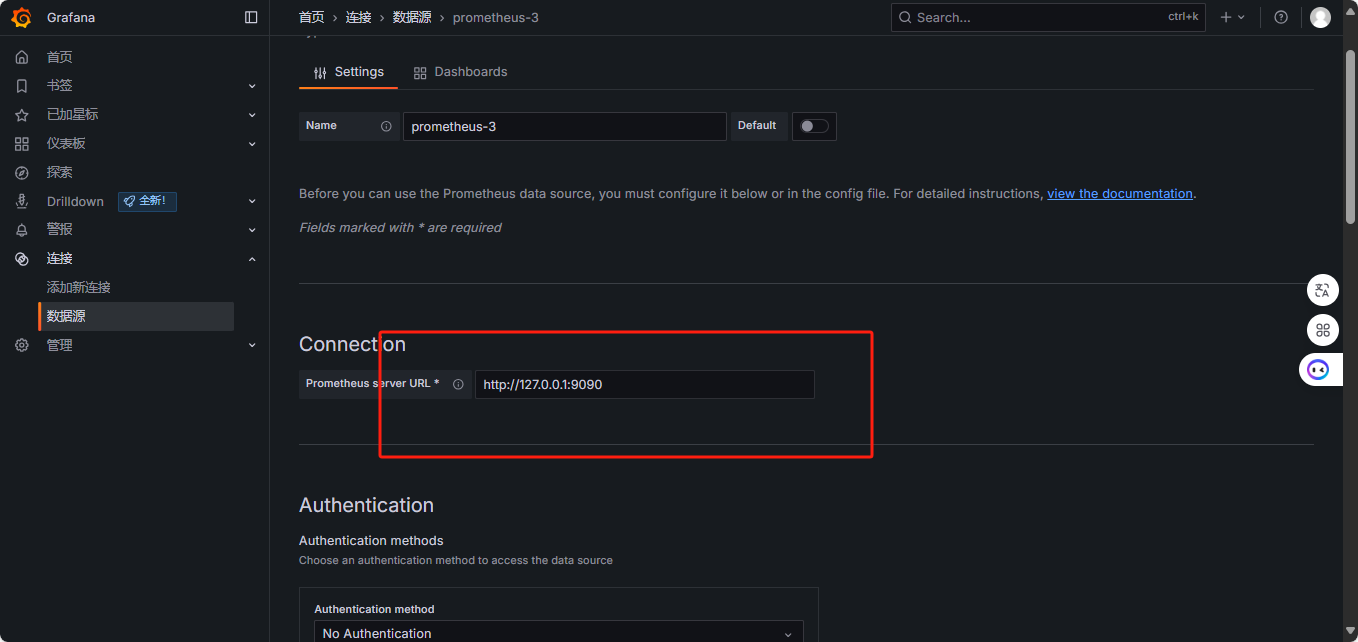Click the dashboards grid icon in sidebar
1358x642 pixels.
point(22,144)
